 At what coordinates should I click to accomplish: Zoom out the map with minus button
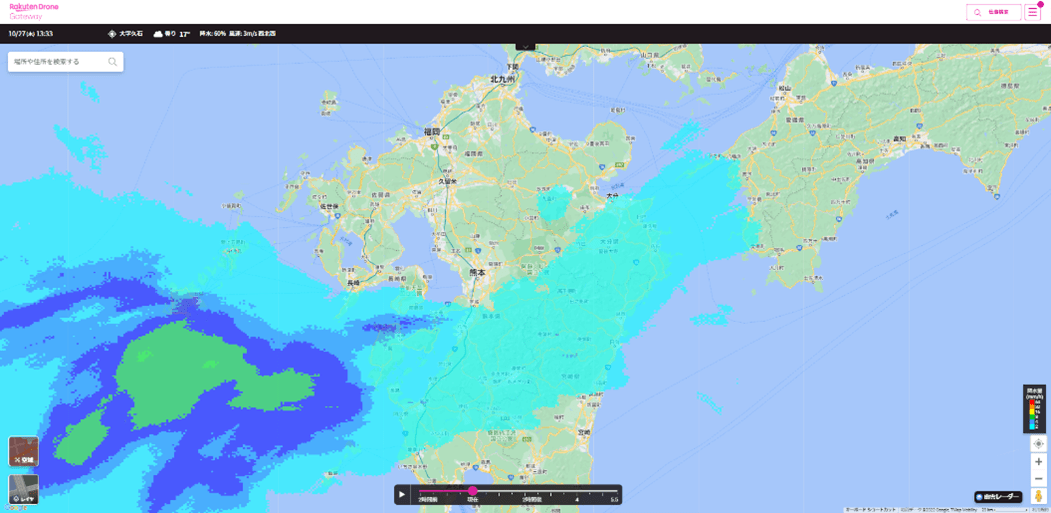pos(1038,479)
